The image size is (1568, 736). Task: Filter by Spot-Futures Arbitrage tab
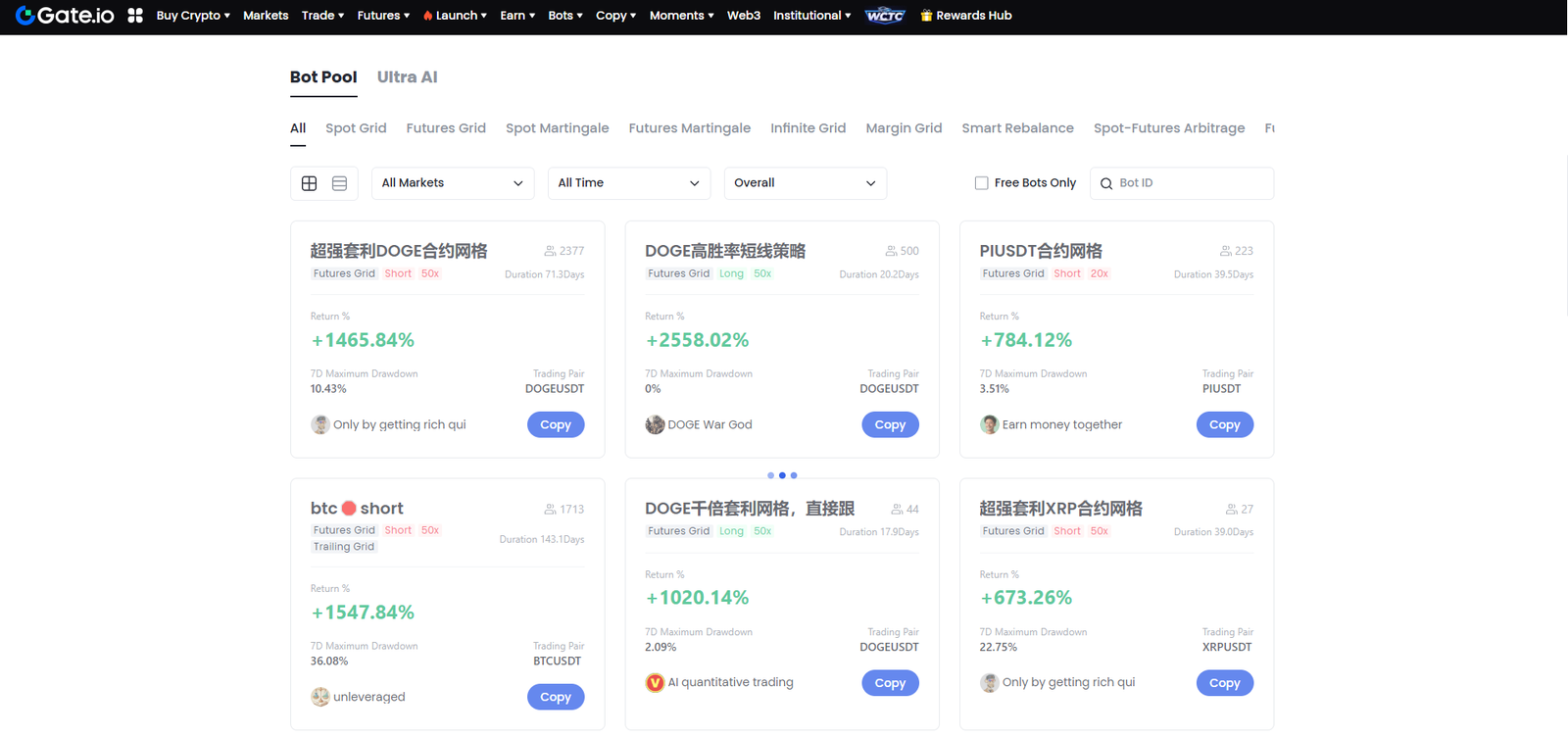1169,128
